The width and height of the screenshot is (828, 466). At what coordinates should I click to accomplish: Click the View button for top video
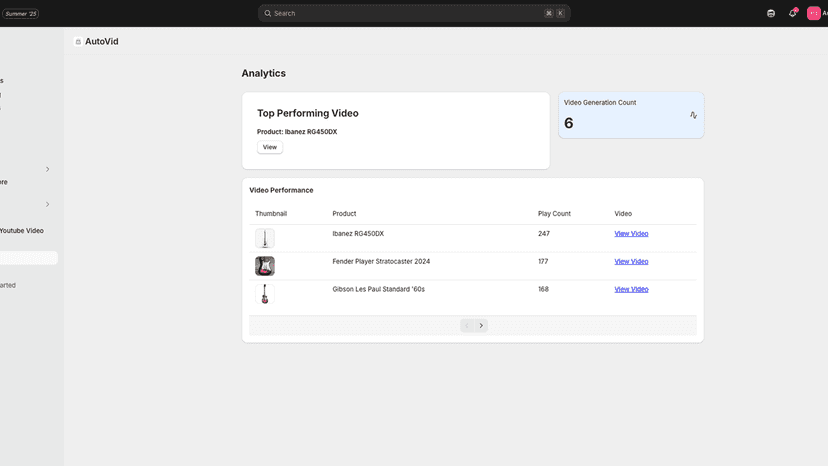click(x=270, y=147)
